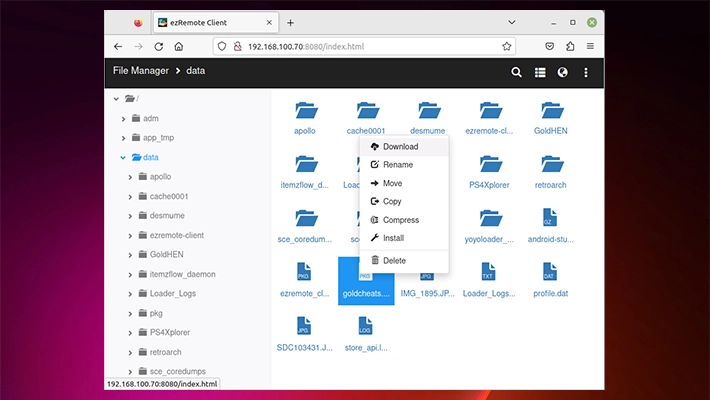The height and width of the screenshot is (400, 710).
Task: Close the ezRemote Client tab
Action: coord(269,22)
